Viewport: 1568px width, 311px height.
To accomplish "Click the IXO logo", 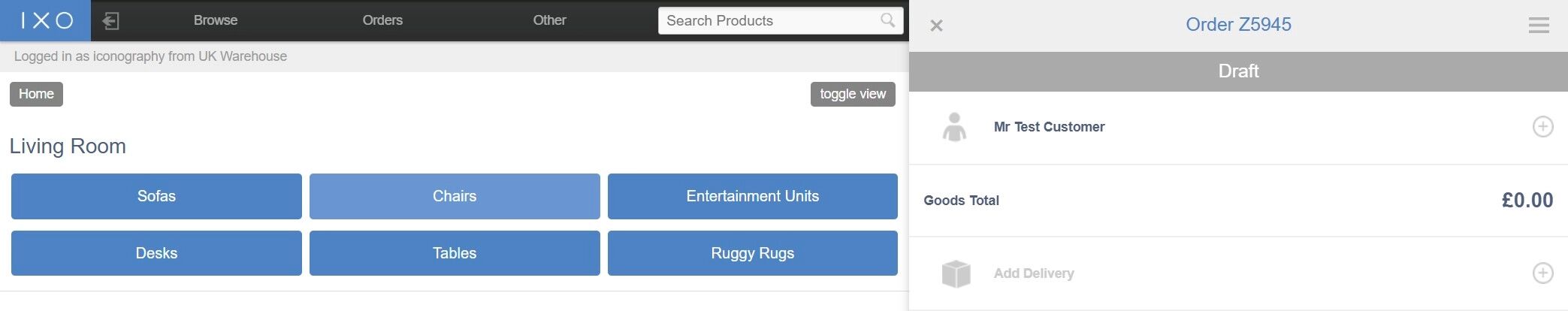I will pyautogui.click(x=45, y=20).
